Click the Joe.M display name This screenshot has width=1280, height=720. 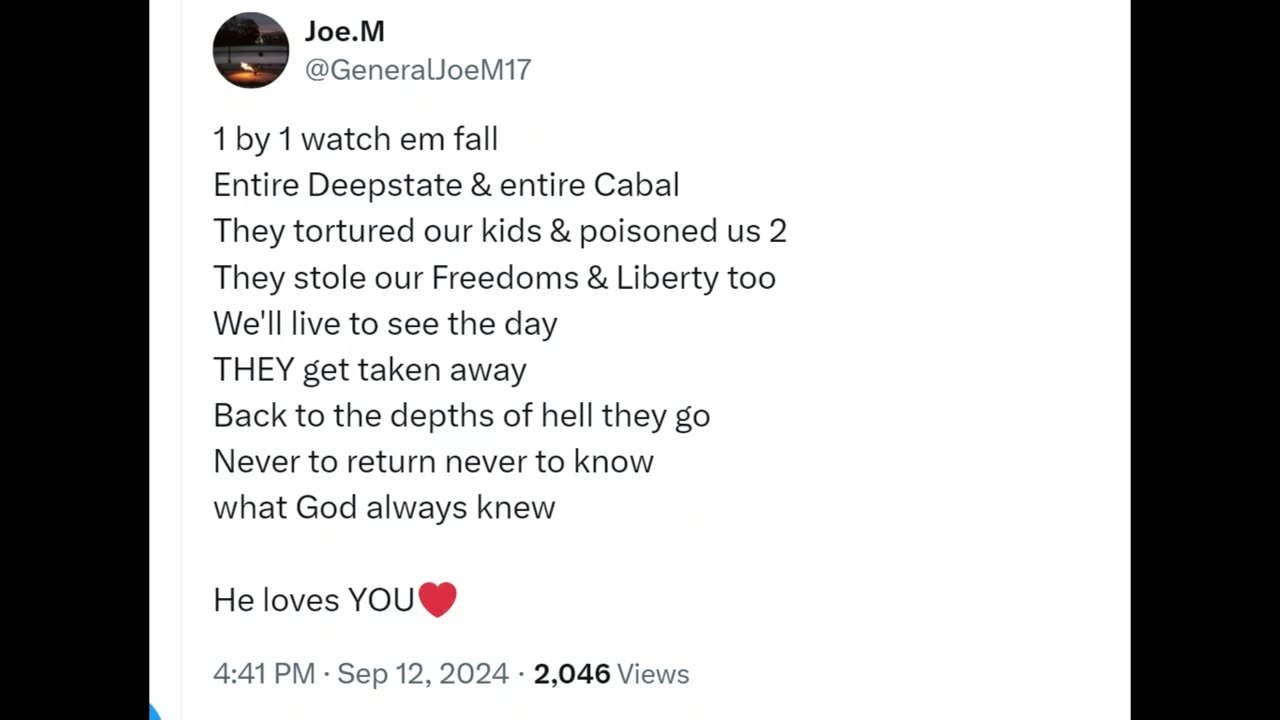coord(344,32)
